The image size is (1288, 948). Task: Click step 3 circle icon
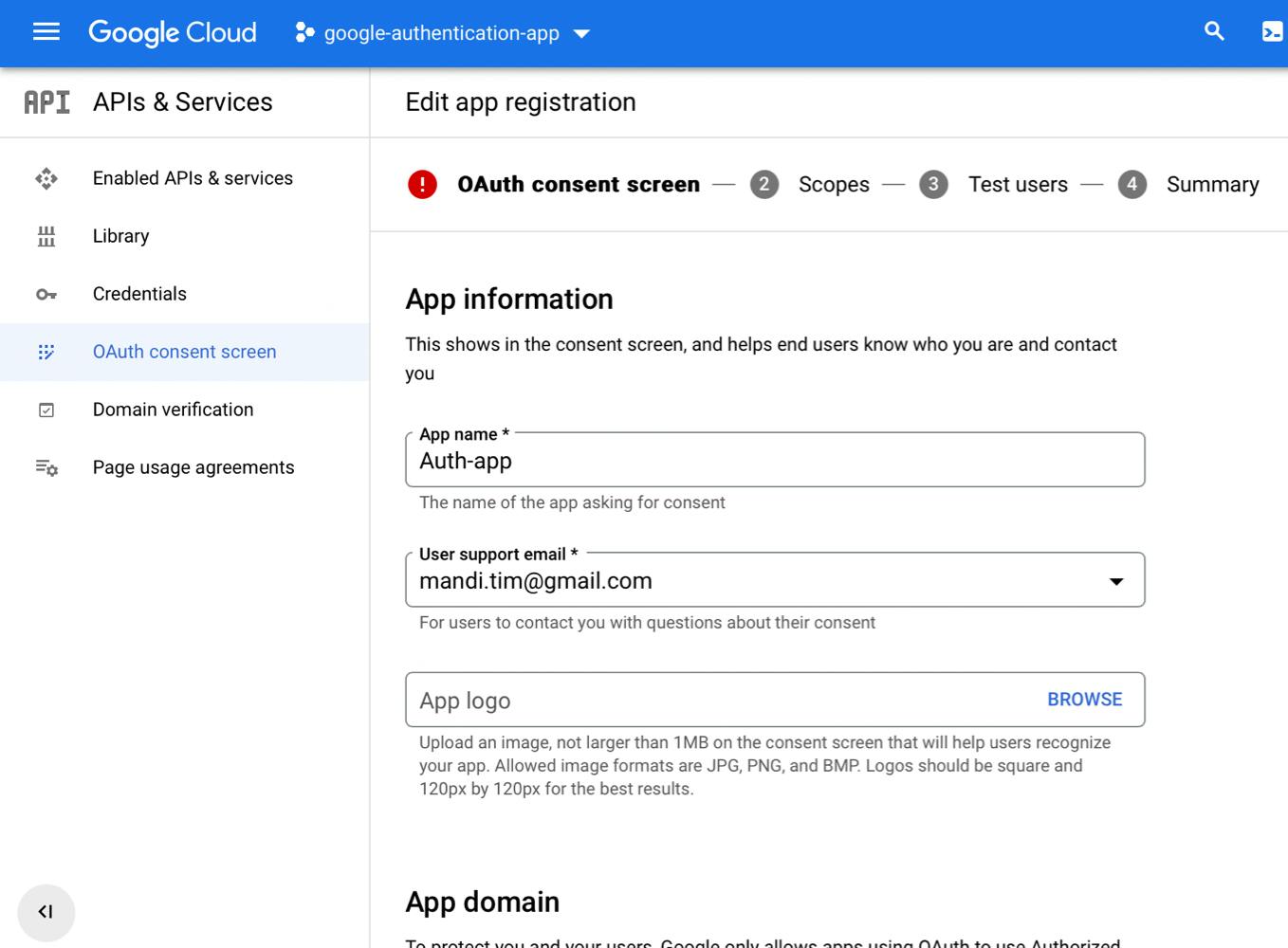[933, 184]
